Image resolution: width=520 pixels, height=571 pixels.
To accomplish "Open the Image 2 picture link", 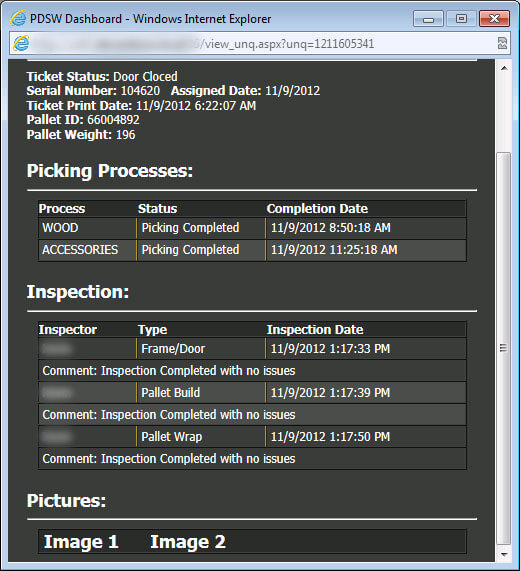I will 188,542.
